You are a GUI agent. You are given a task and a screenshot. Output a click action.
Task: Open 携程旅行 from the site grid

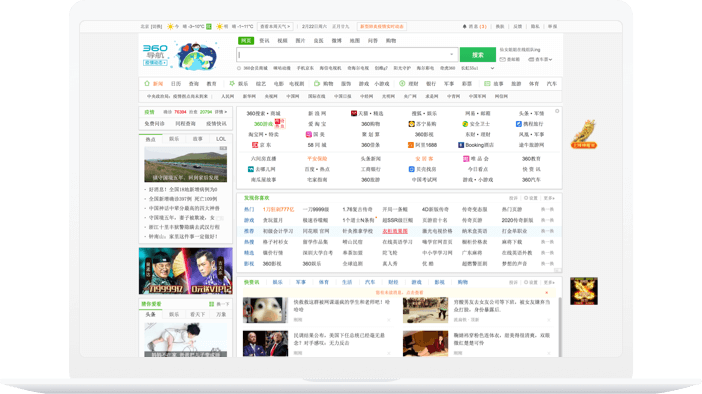pos(530,124)
